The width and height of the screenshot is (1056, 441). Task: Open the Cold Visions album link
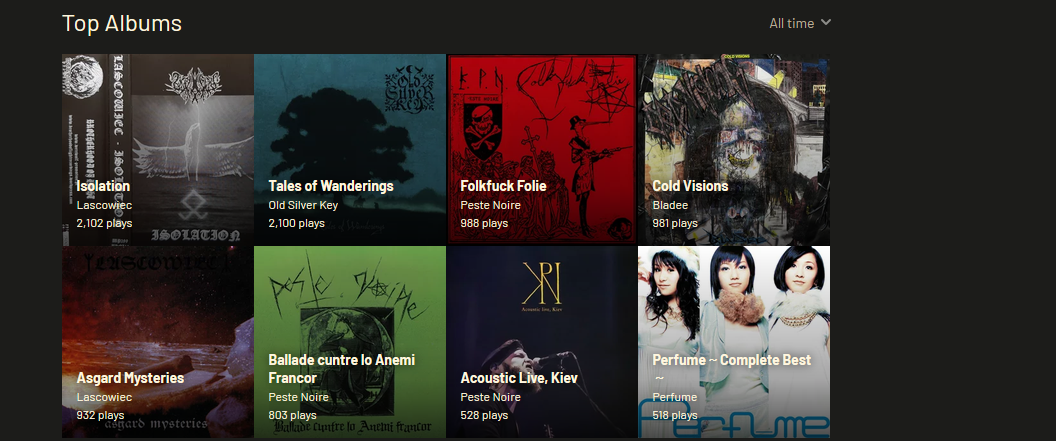690,186
